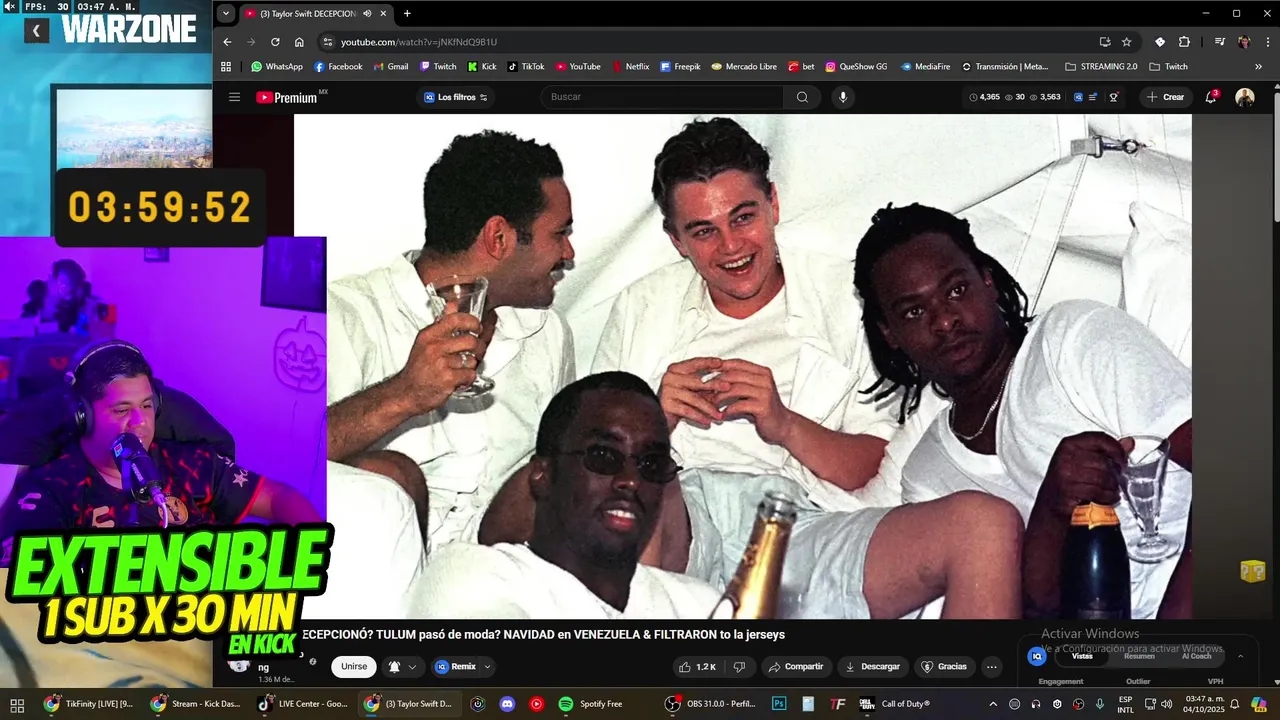Click the YouTube Buscar search field
The image size is (1280, 720).
[662, 97]
